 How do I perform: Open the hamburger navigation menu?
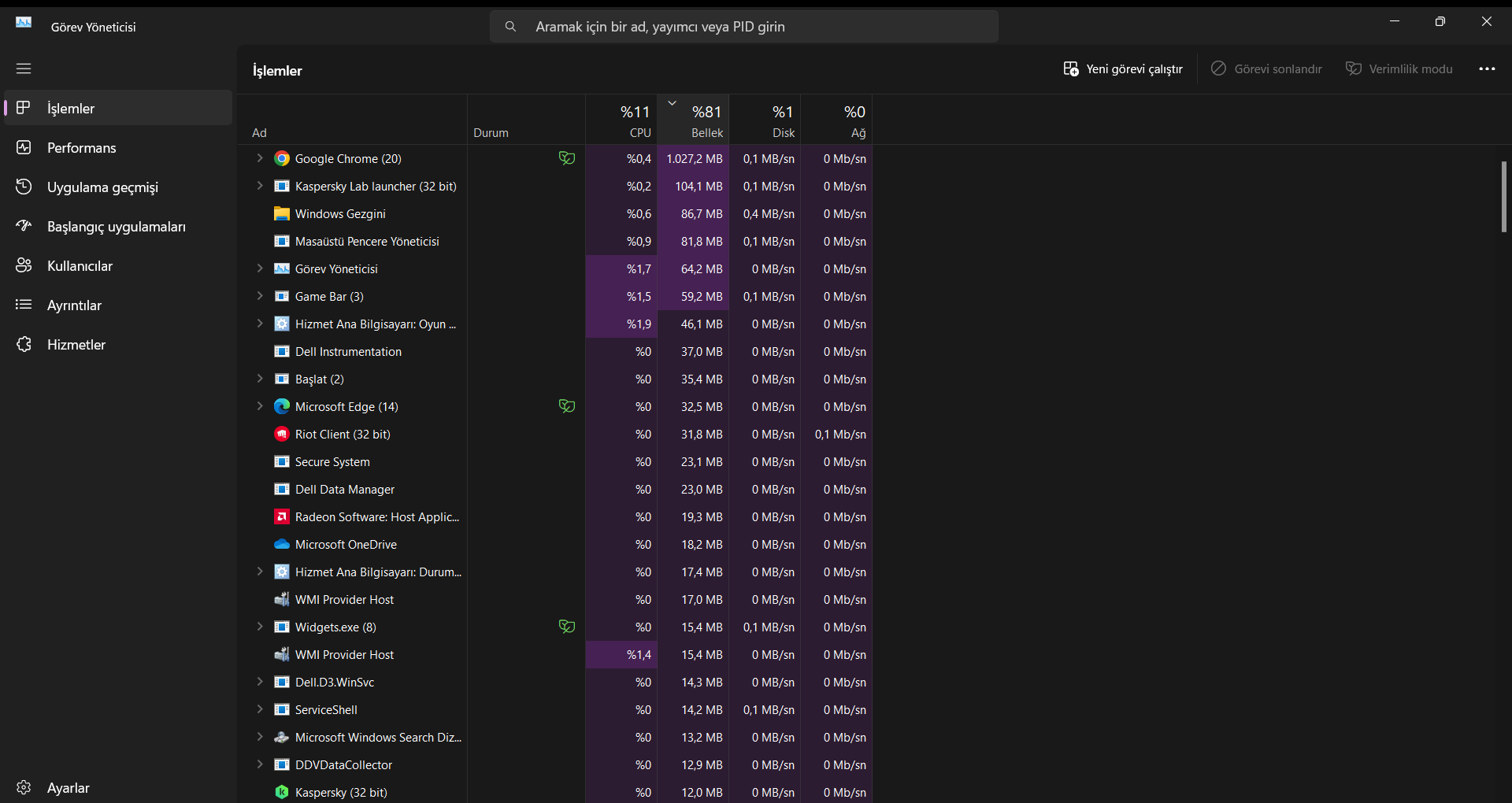(x=24, y=68)
